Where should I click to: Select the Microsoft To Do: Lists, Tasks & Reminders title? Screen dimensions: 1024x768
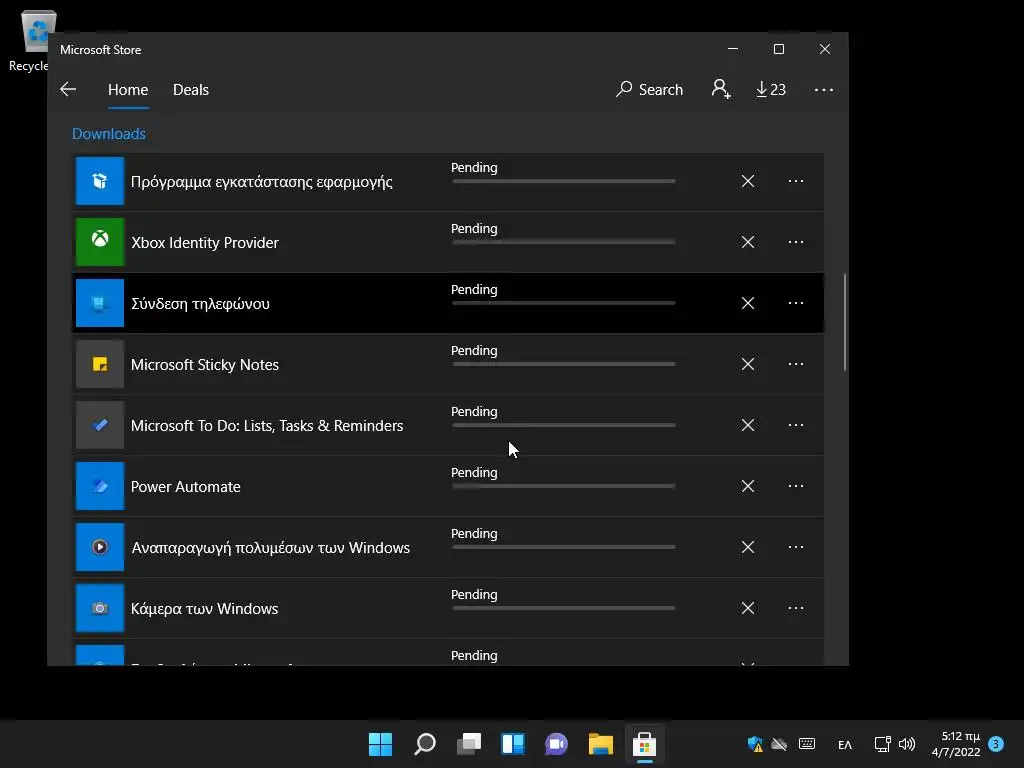pyautogui.click(x=267, y=426)
